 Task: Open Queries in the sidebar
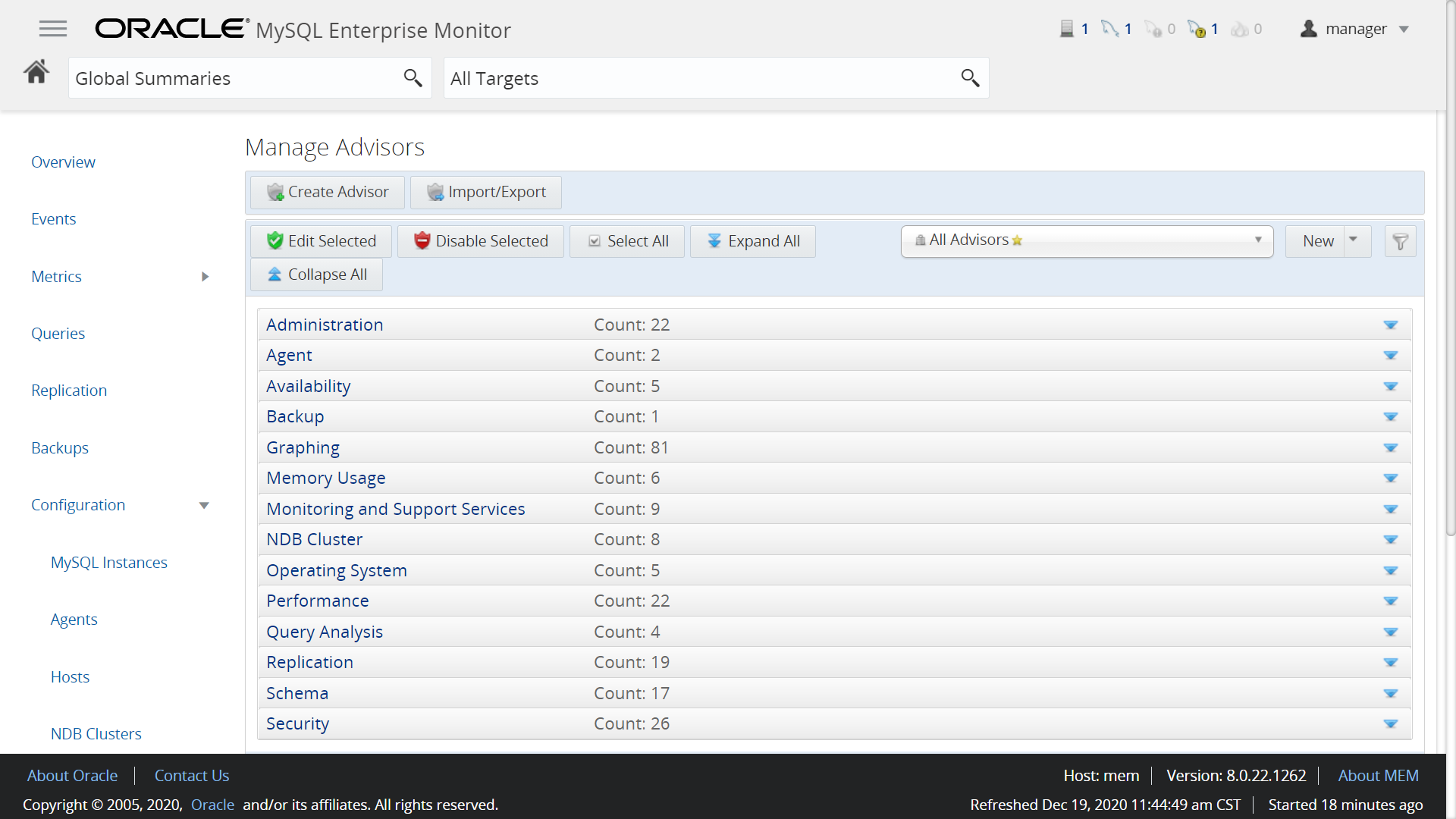pyautogui.click(x=58, y=334)
